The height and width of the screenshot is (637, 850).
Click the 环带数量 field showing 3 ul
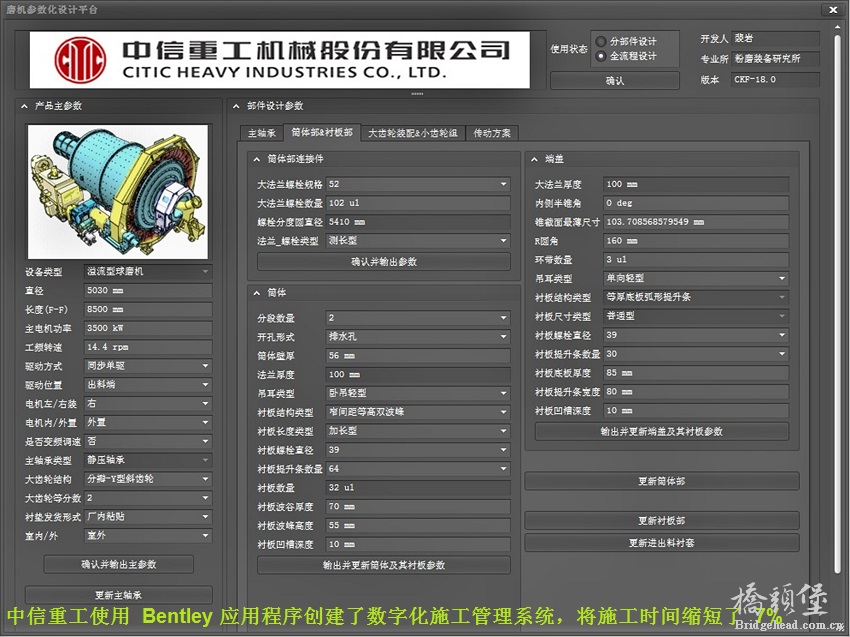(696, 260)
